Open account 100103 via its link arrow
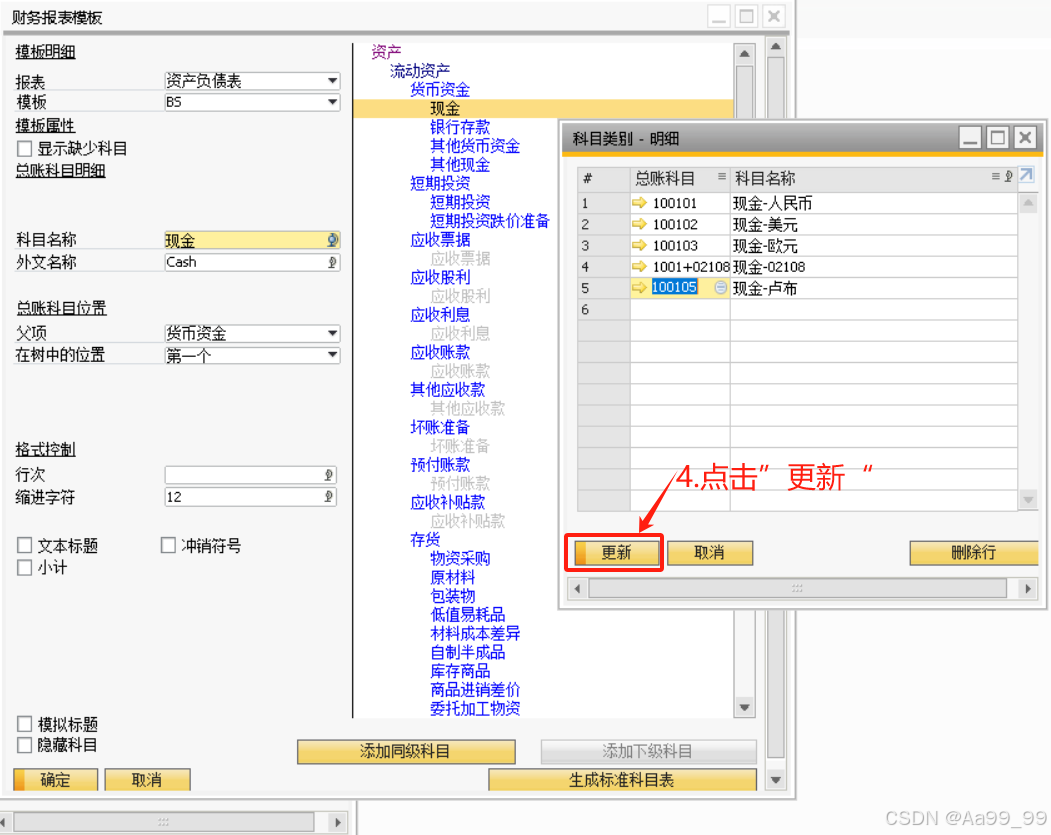The width and height of the screenshot is (1051, 835). pos(640,245)
